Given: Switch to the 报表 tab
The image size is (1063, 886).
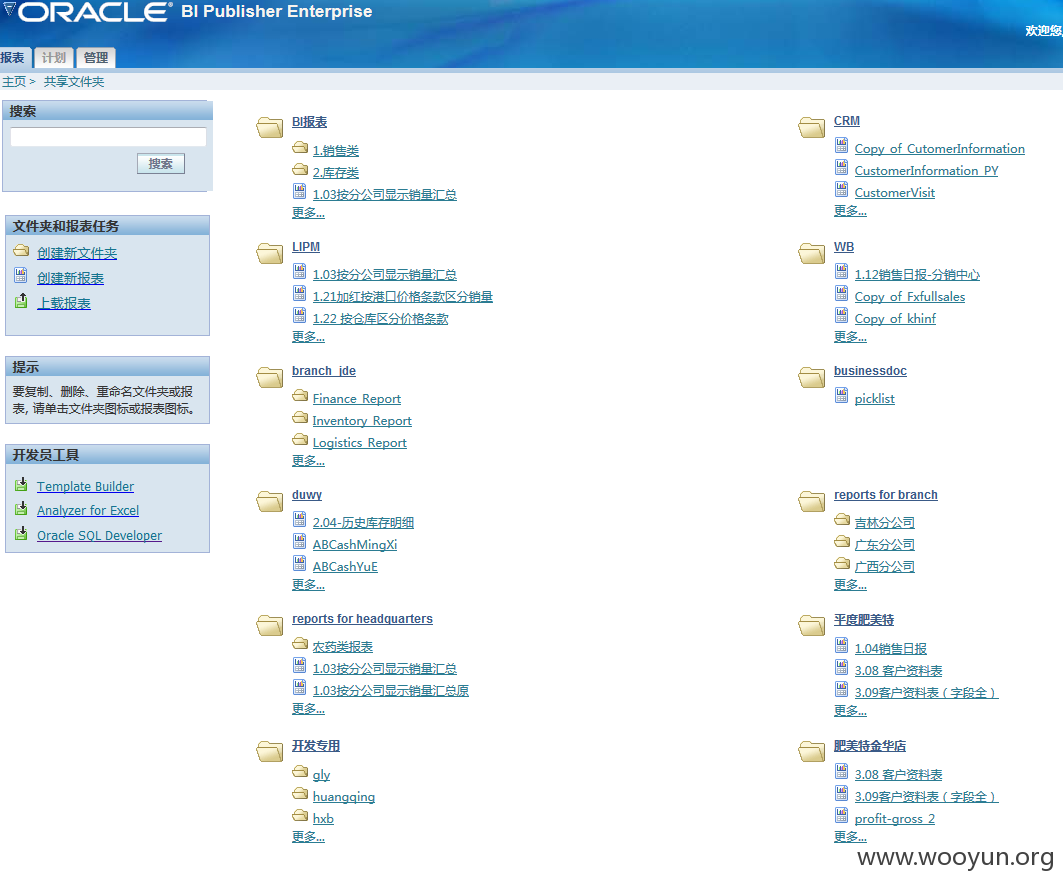Looking at the screenshot, I should point(13,58).
